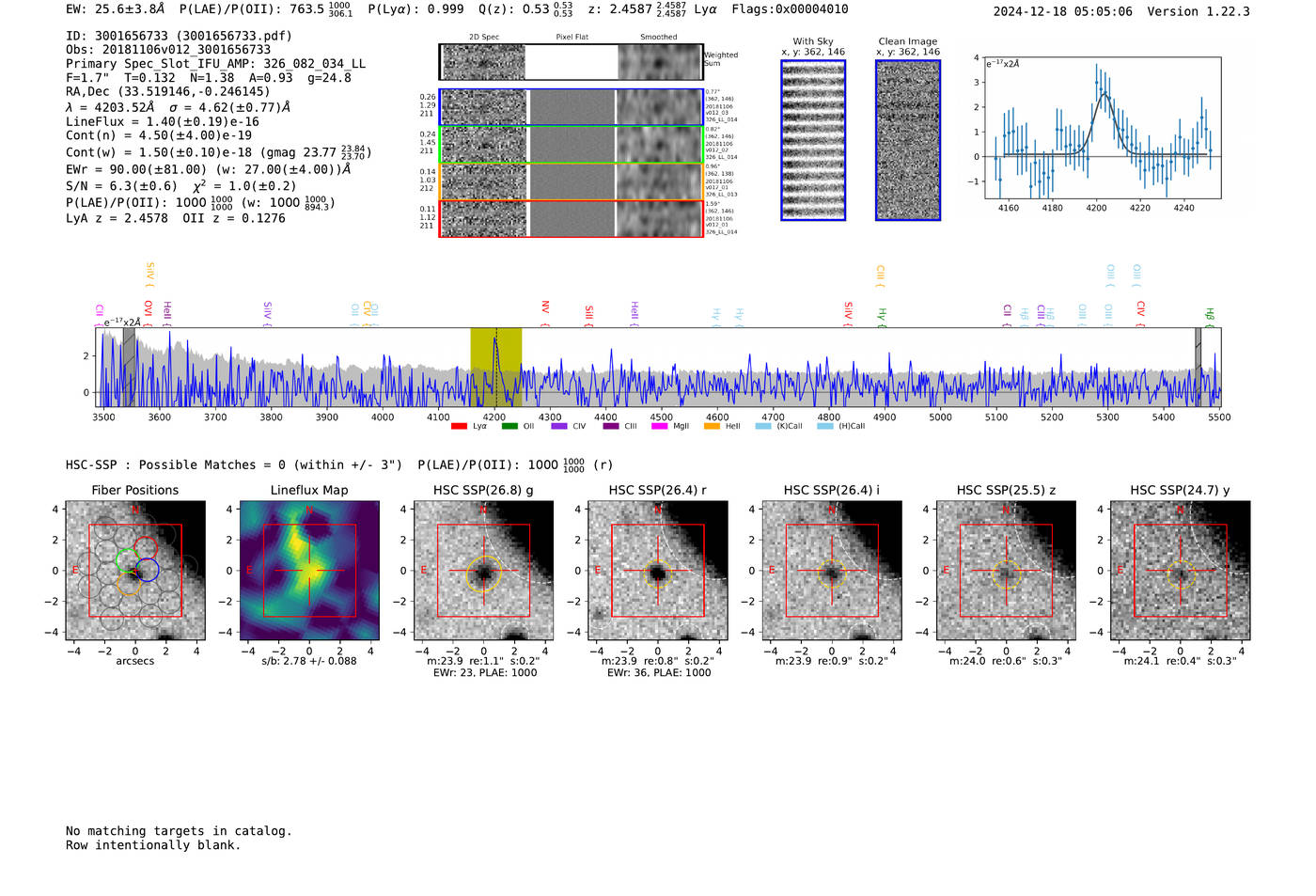The image size is (1316, 896).
Task: Click the yellow highlighted line region near 4200
Action: coord(496,368)
